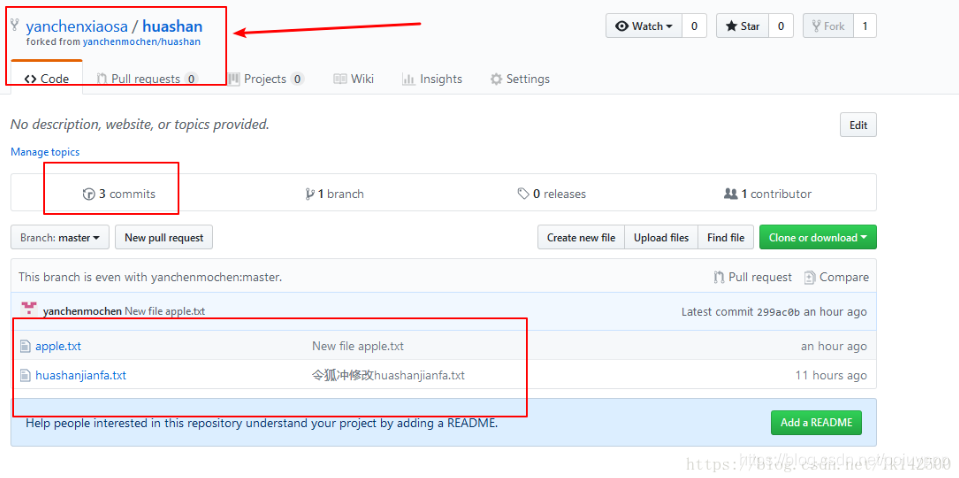
Task: Open forked-from yanchenmochen/huashan link
Action: (141, 42)
